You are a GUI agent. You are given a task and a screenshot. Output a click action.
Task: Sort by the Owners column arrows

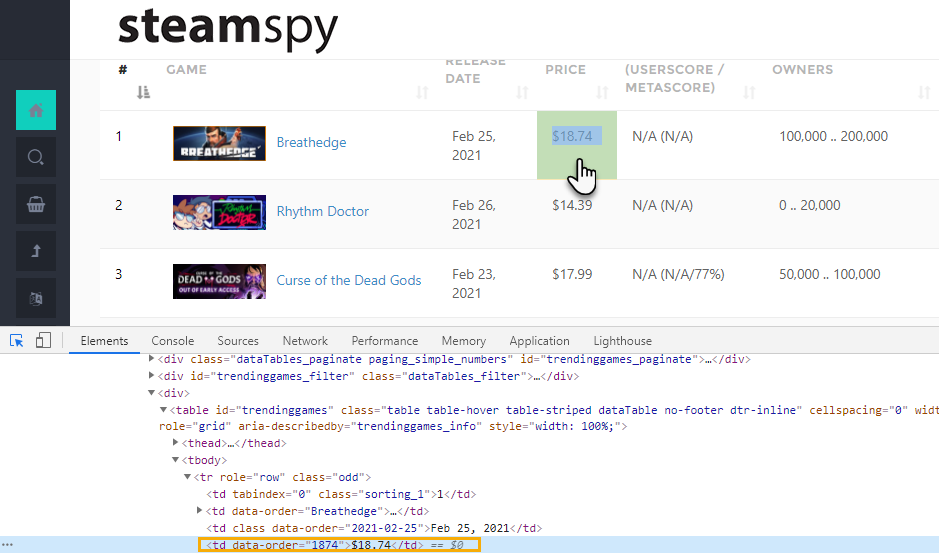click(924, 92)
